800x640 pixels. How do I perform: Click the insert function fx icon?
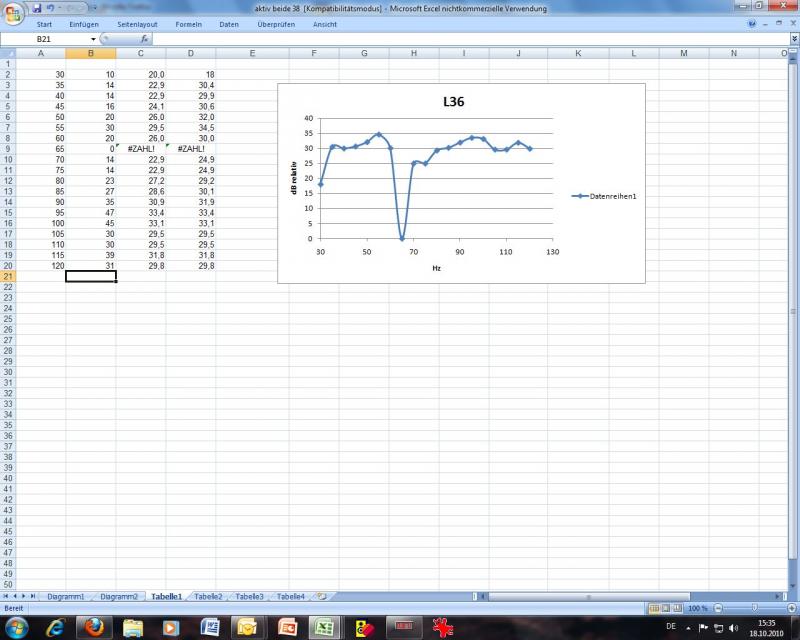(x=144, y=38)
